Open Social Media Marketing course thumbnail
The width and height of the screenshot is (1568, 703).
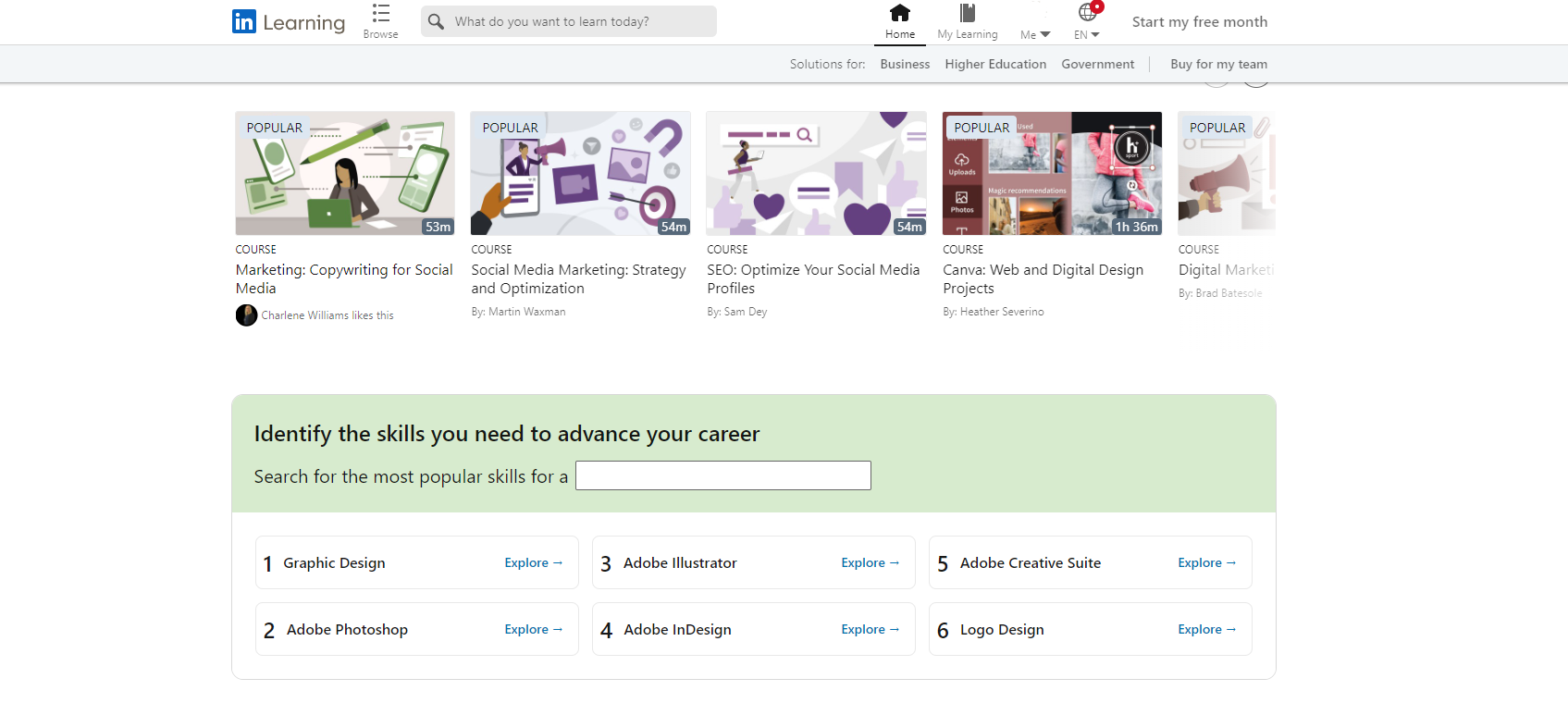pos(580,173)
